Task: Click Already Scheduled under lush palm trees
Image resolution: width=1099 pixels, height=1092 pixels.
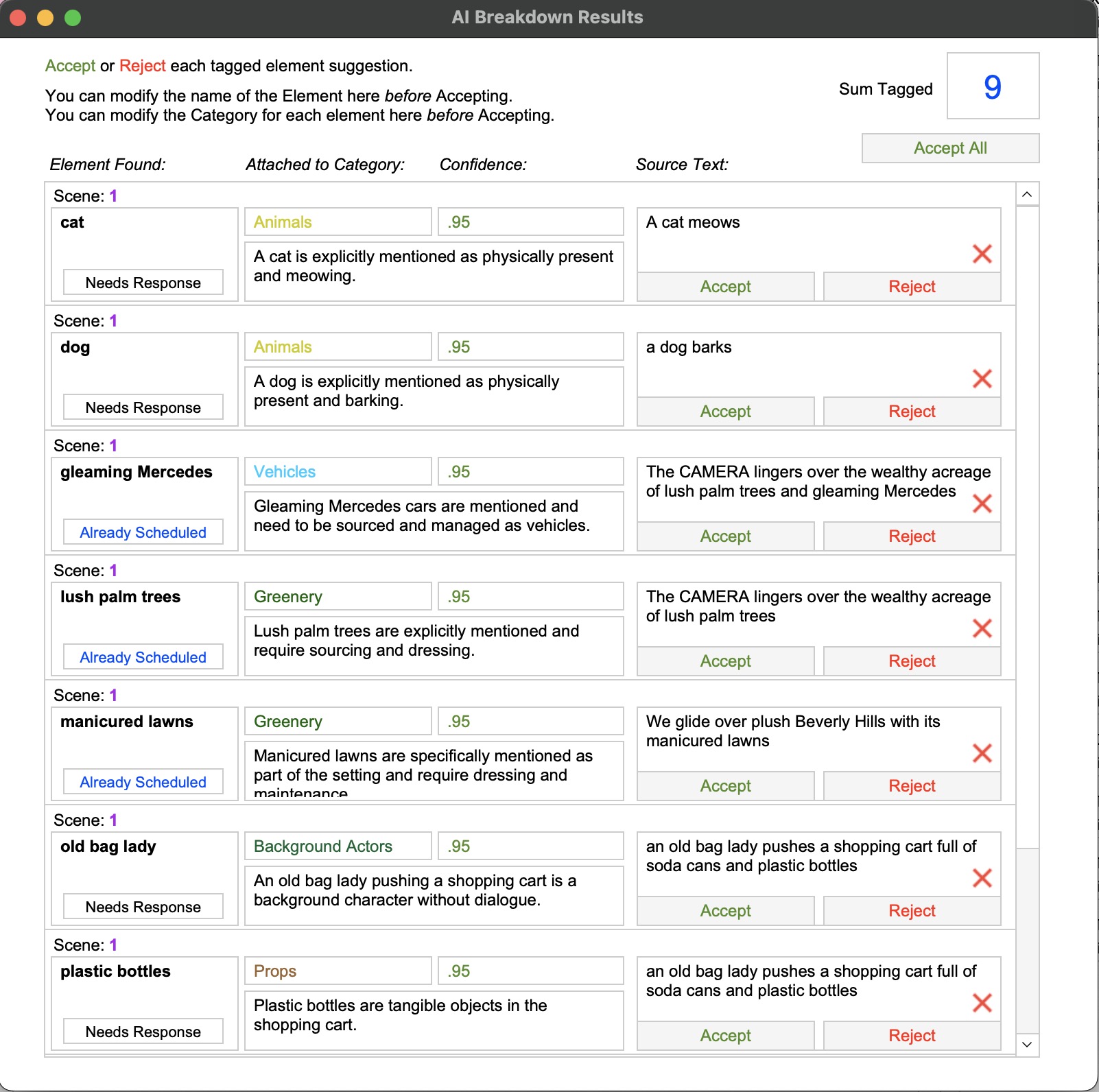Action: click(x=143, y=657)
